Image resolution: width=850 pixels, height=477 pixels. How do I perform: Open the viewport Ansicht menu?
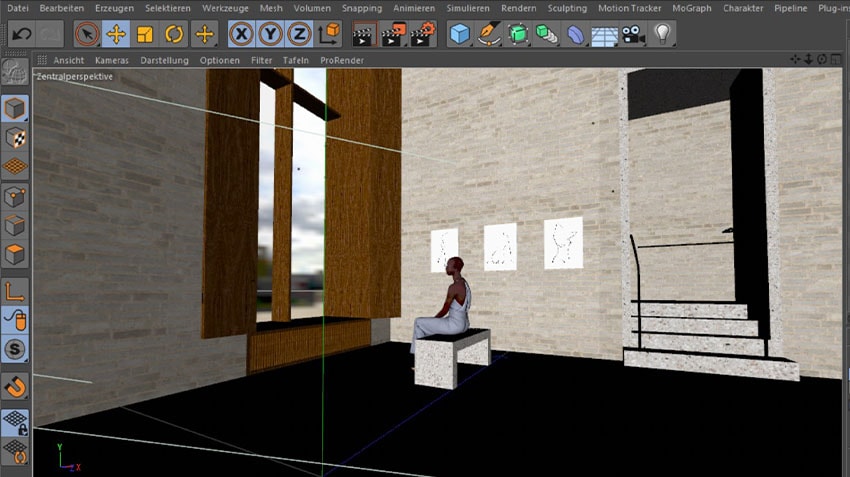pos(69,60)
